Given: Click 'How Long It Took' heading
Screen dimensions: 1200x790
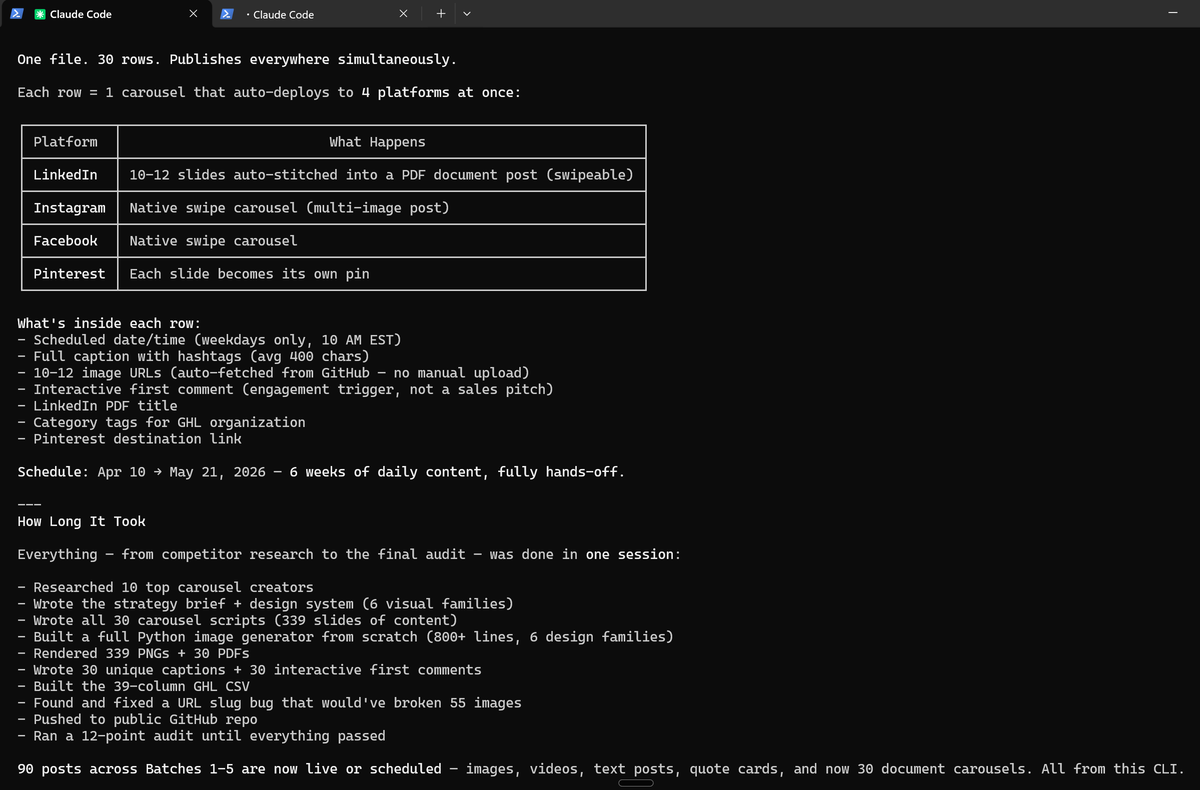Looking at the screenshot, I should [x=81, y=521].
